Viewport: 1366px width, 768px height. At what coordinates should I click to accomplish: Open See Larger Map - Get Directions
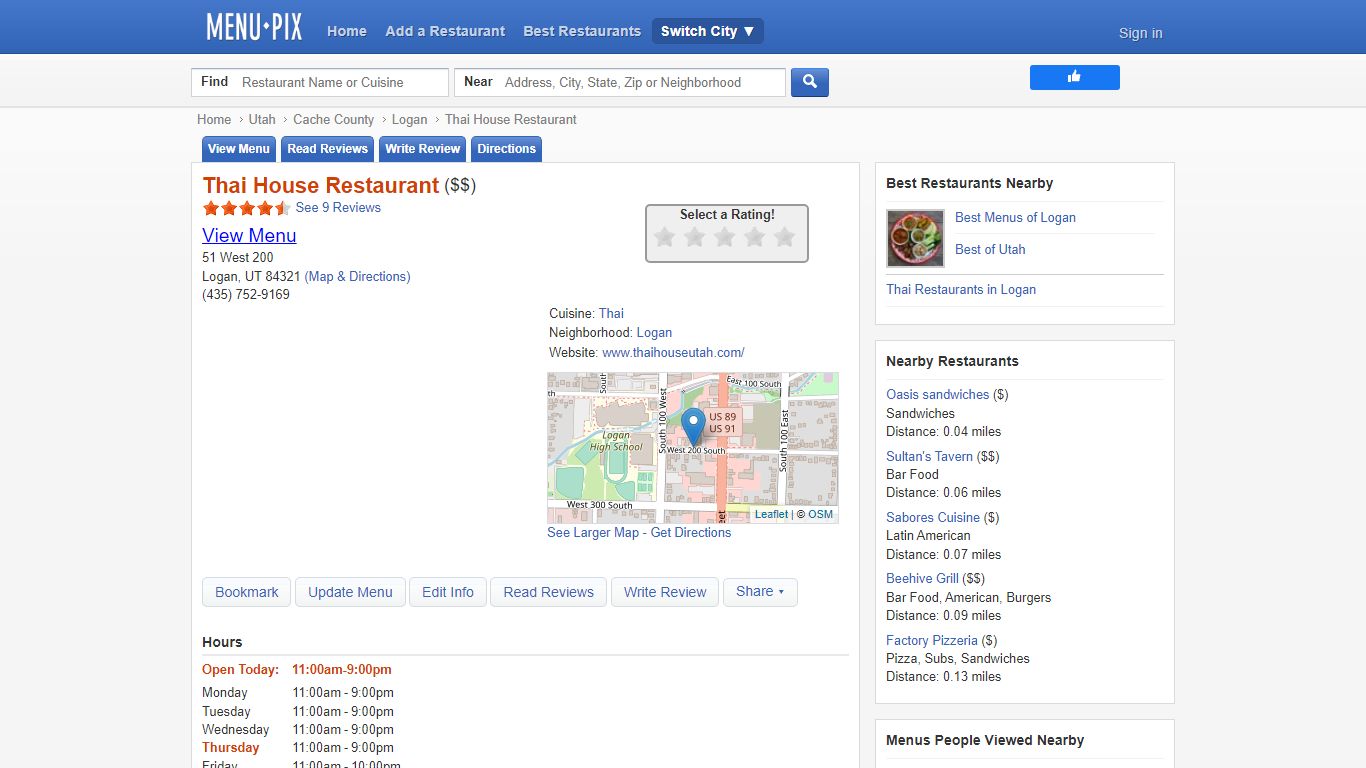tap(639, 532)
